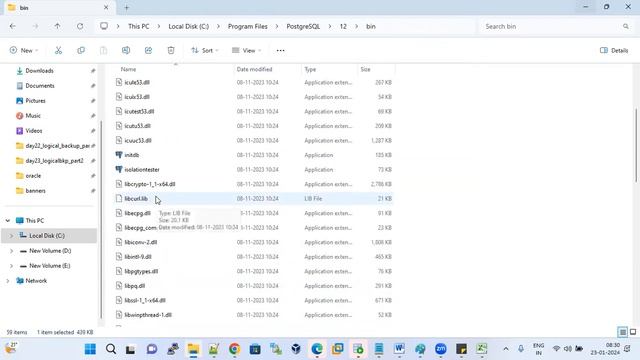Expand Local Disk (C:) tree node
The height and width of the screenshot is (360, 640).
(11, 236)
